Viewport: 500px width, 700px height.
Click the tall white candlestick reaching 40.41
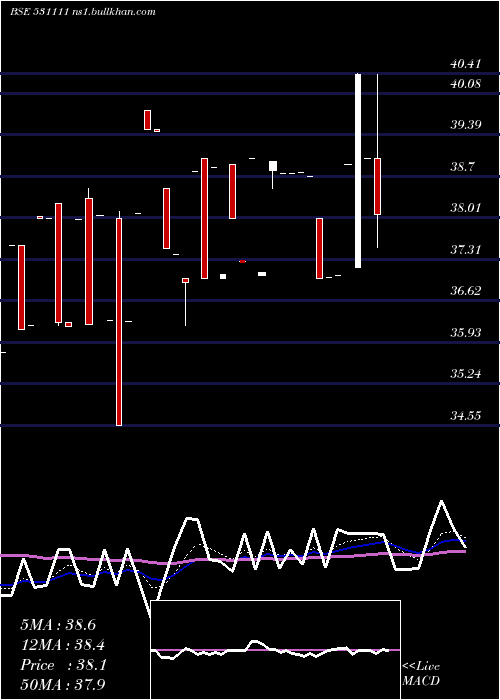pyautogui.click(x=358, y=171)
